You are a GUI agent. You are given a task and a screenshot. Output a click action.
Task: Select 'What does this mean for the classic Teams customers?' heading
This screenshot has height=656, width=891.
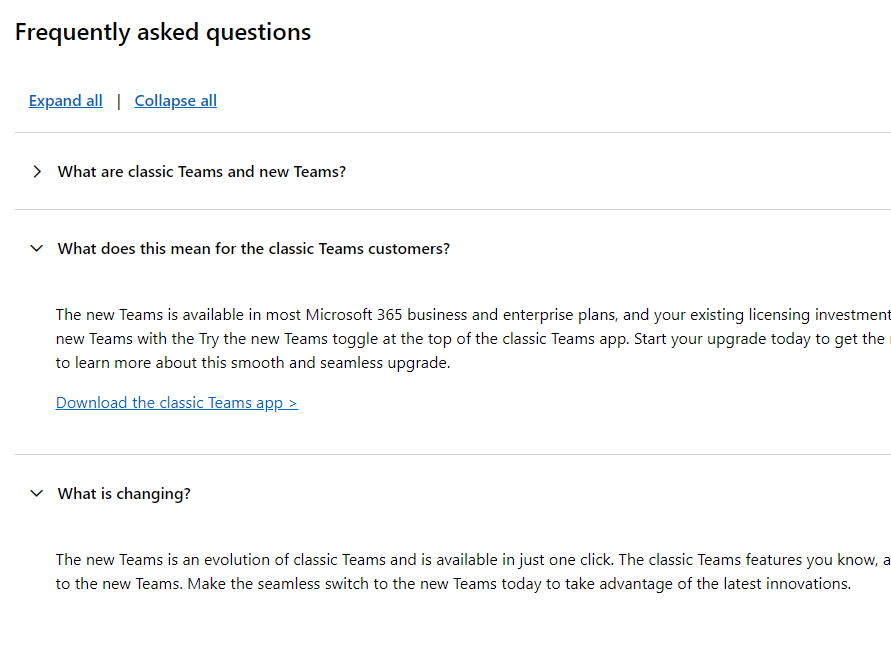point(253,248)
